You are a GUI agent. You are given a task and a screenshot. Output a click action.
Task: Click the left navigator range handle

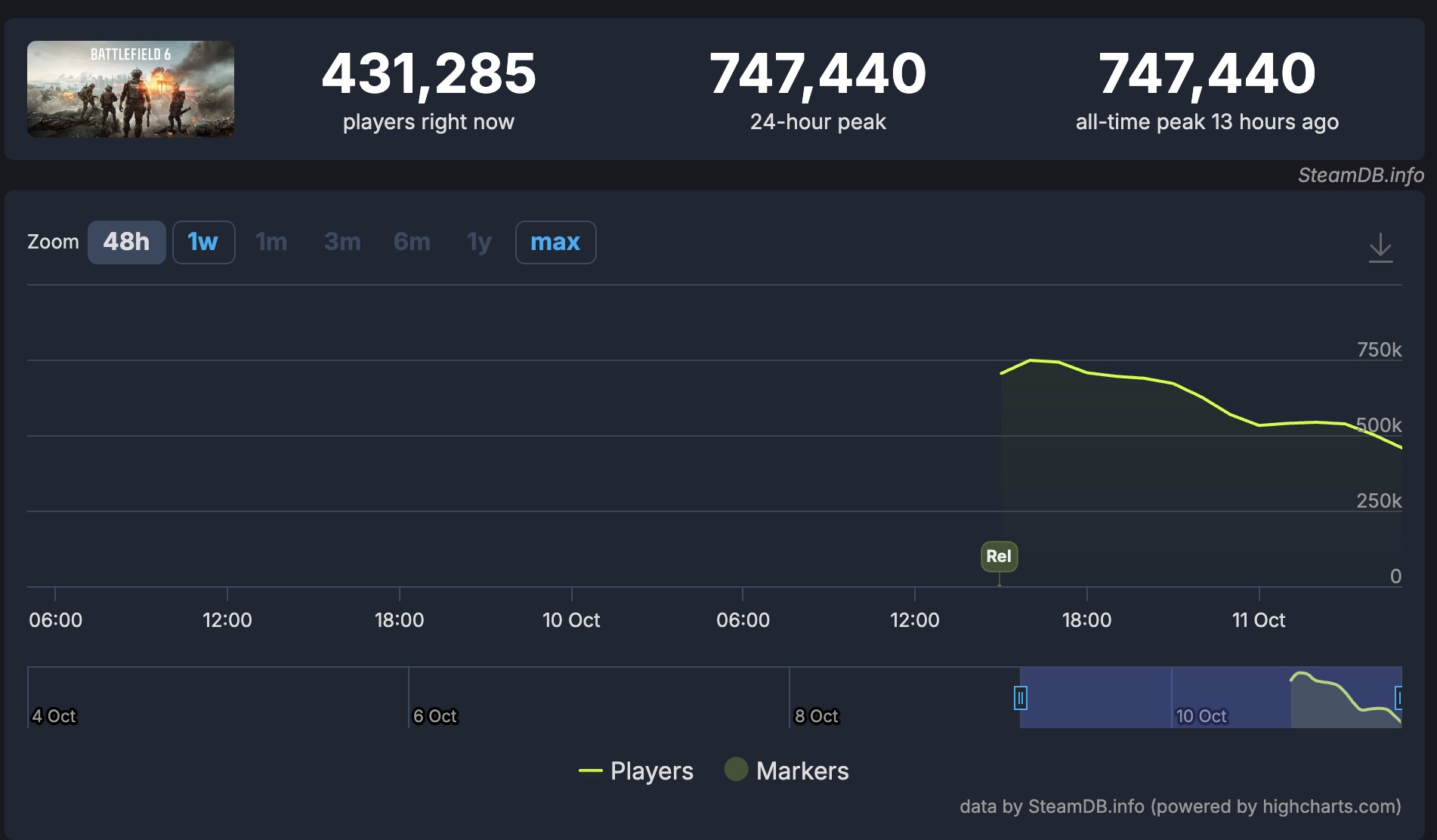point(1020,698)
